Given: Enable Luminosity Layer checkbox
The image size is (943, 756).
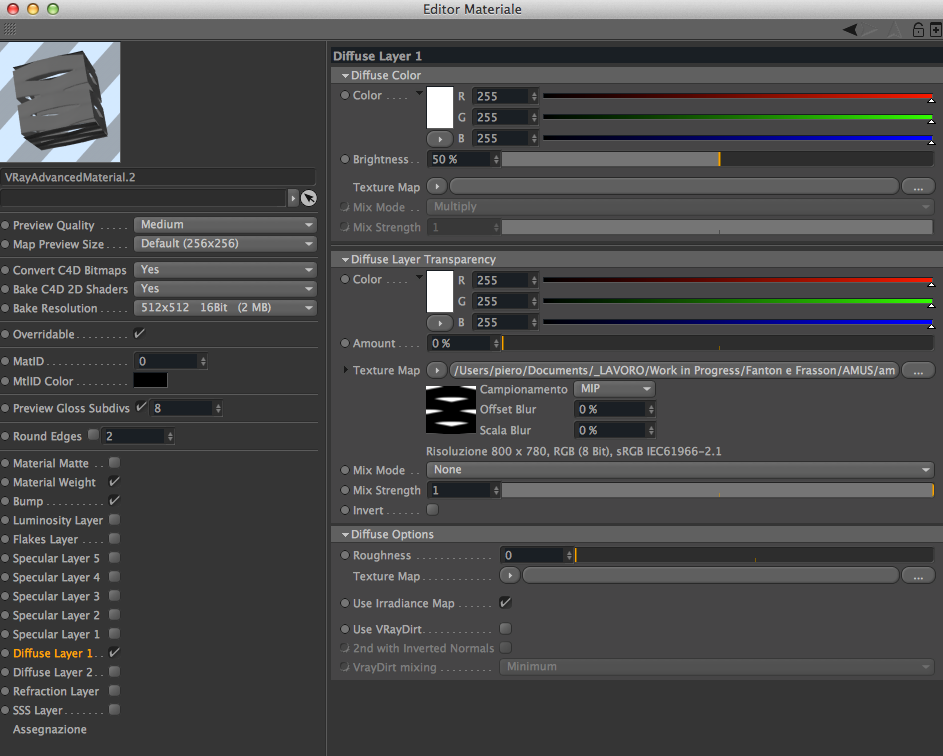Looking at the screenshot, I should click(x=114, y=520).
